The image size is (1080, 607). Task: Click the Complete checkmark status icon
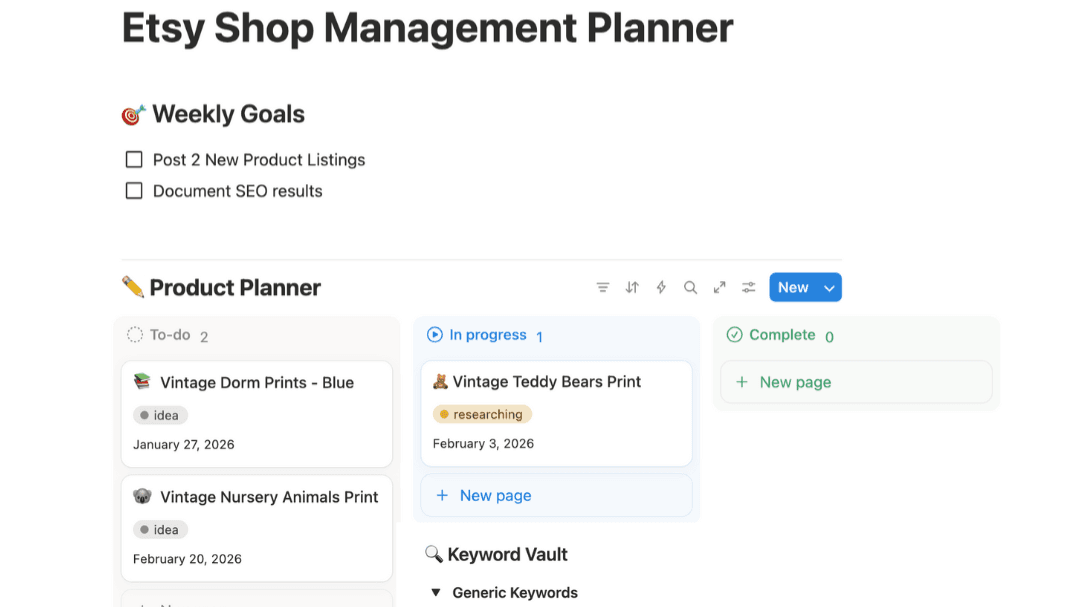pyautogui.click(x=734, y=335)
